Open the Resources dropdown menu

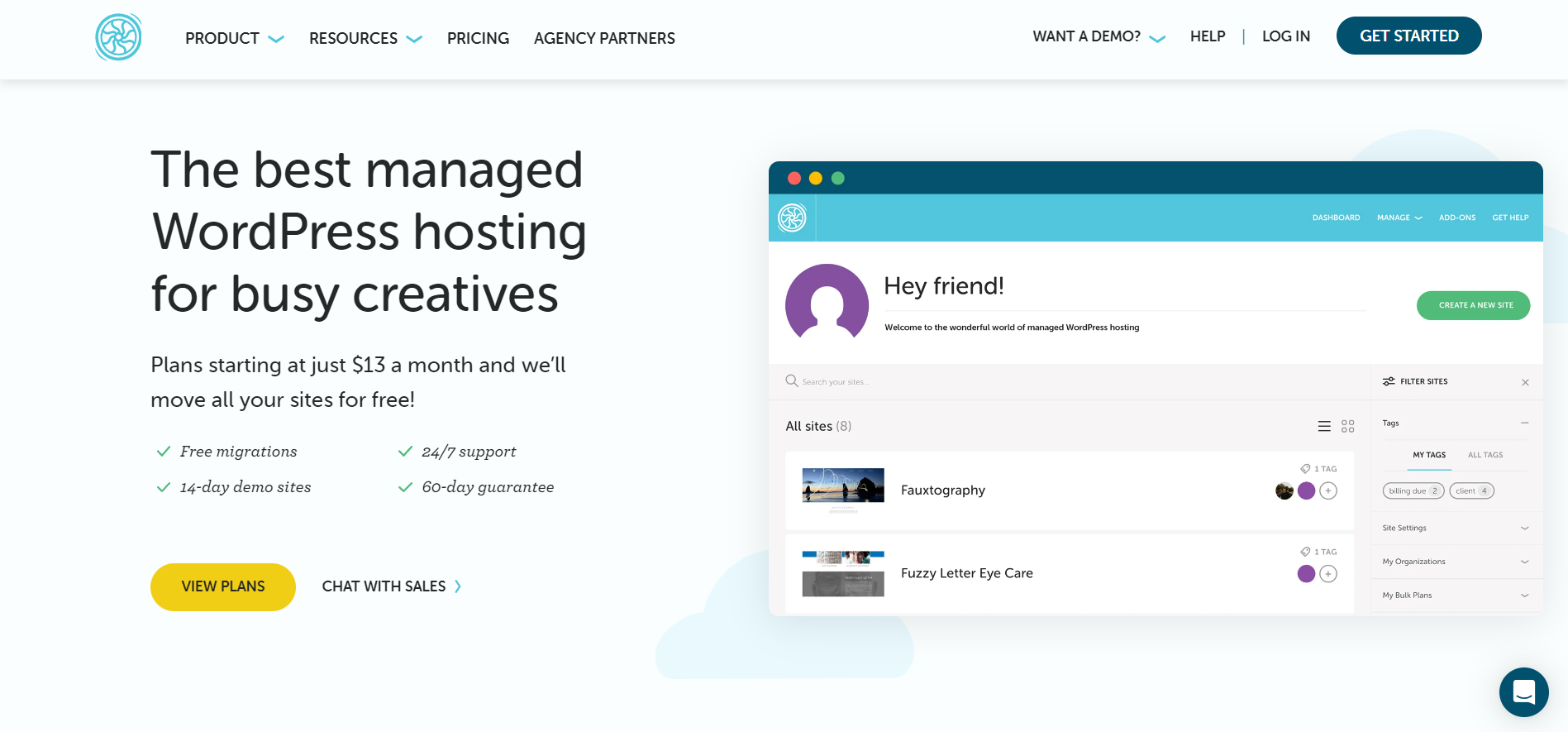[365, 38]
